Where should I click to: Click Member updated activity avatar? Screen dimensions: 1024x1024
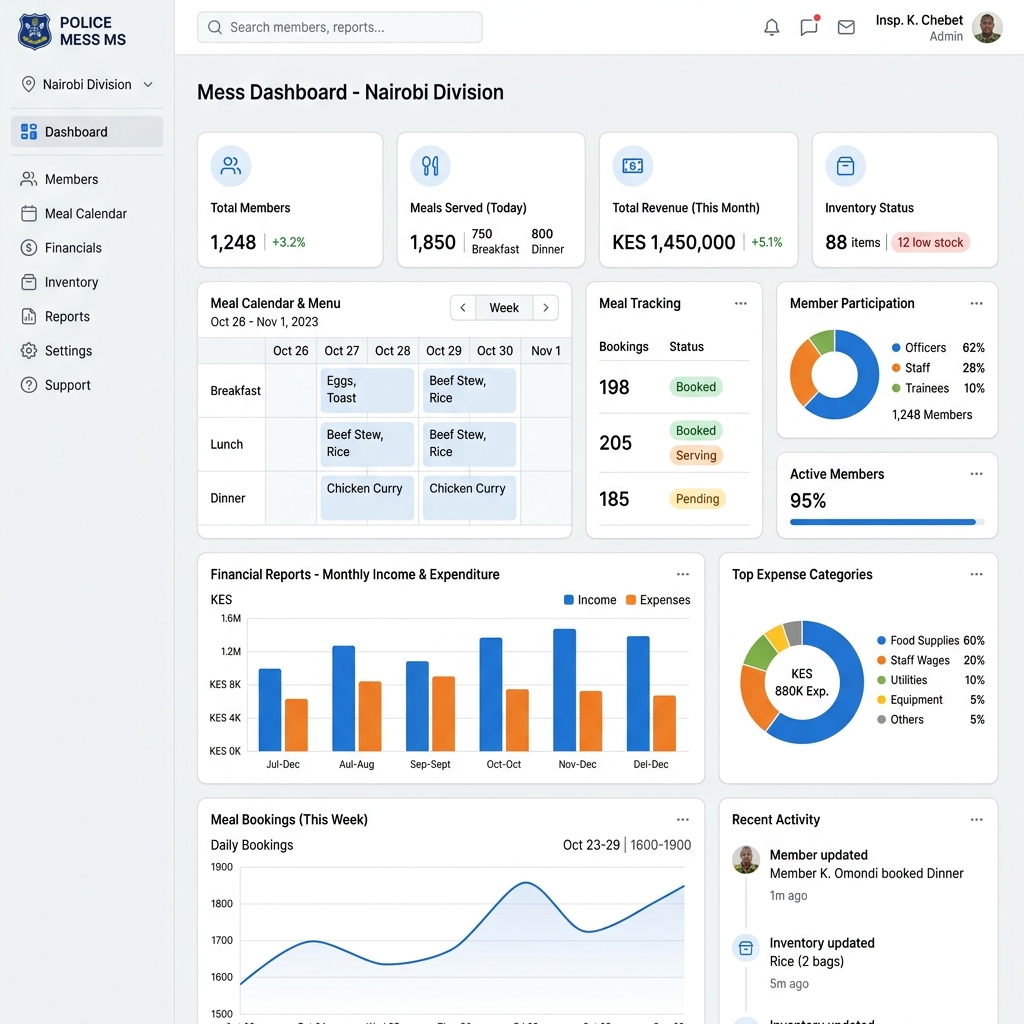746,859
